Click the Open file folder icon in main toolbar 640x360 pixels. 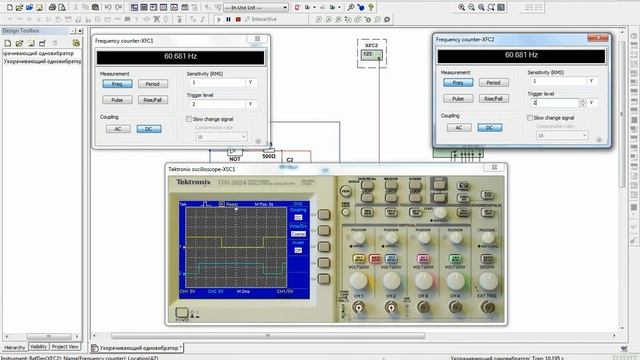tap(19, 7)
